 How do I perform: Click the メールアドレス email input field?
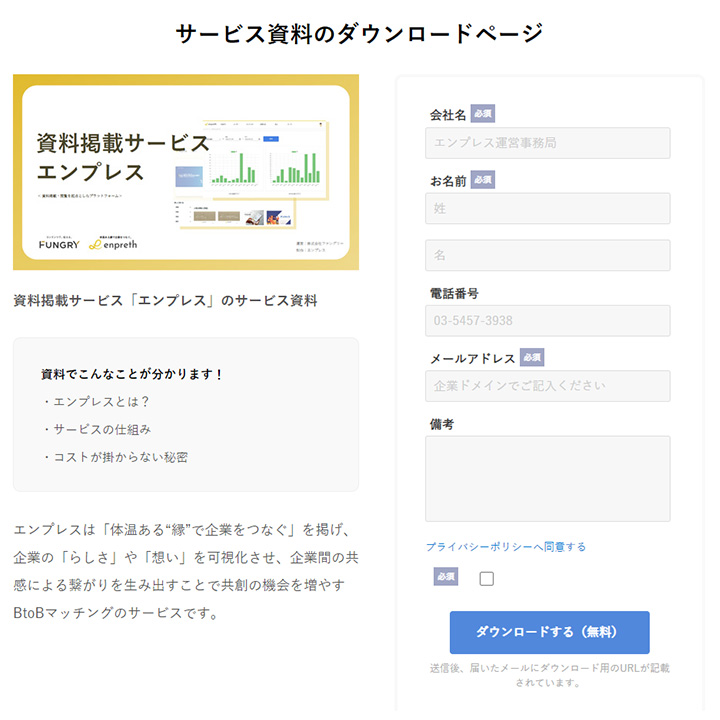547,386
